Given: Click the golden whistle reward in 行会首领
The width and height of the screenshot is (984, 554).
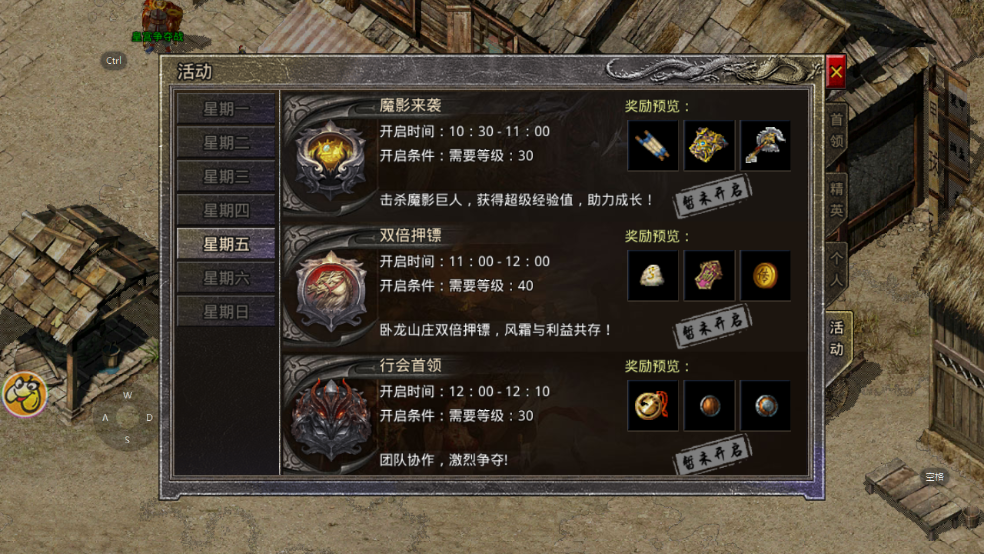Looking at the screenshot, I should click(653, 405).
